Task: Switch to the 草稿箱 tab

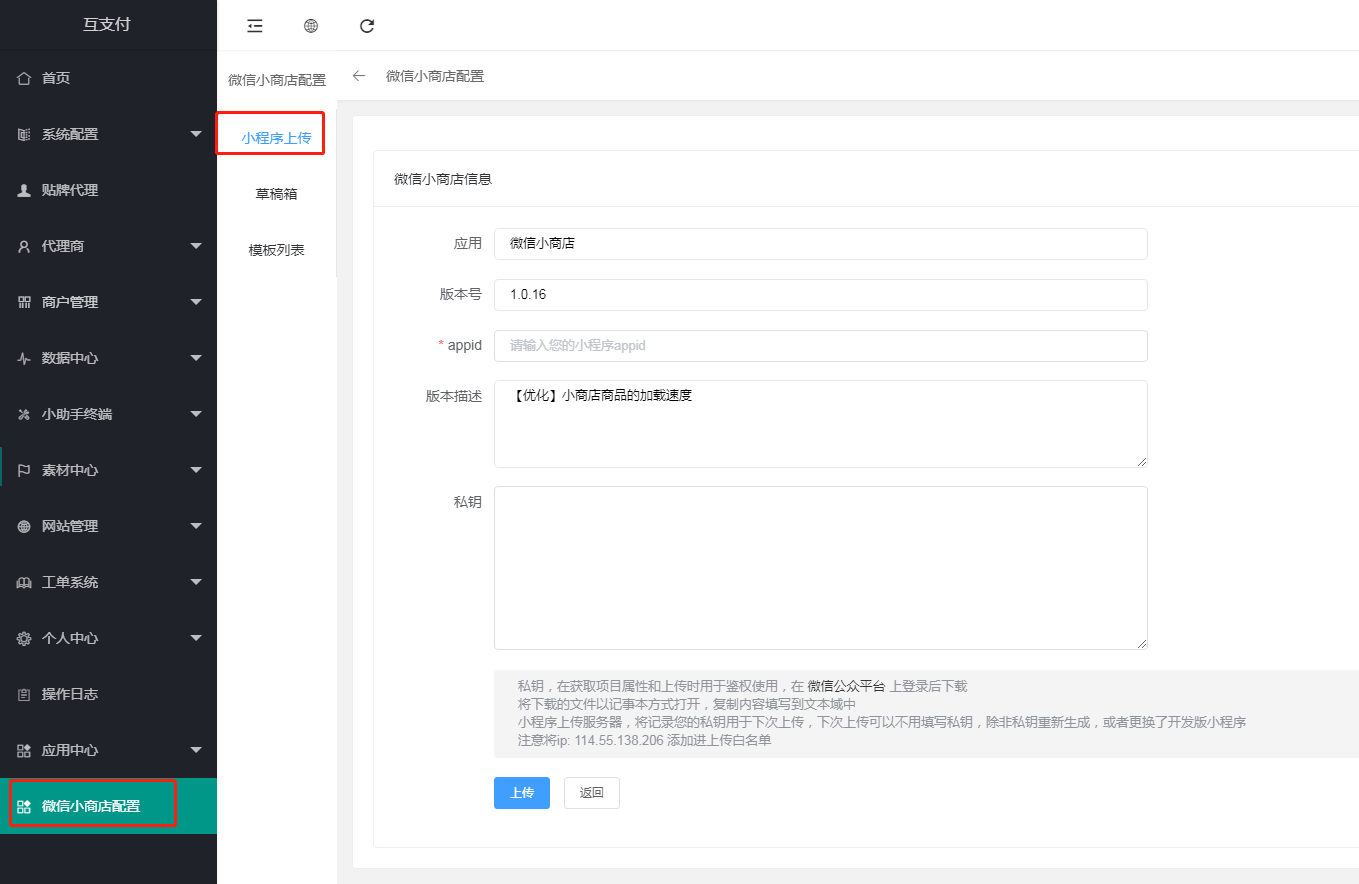Action: click(276, 194)
